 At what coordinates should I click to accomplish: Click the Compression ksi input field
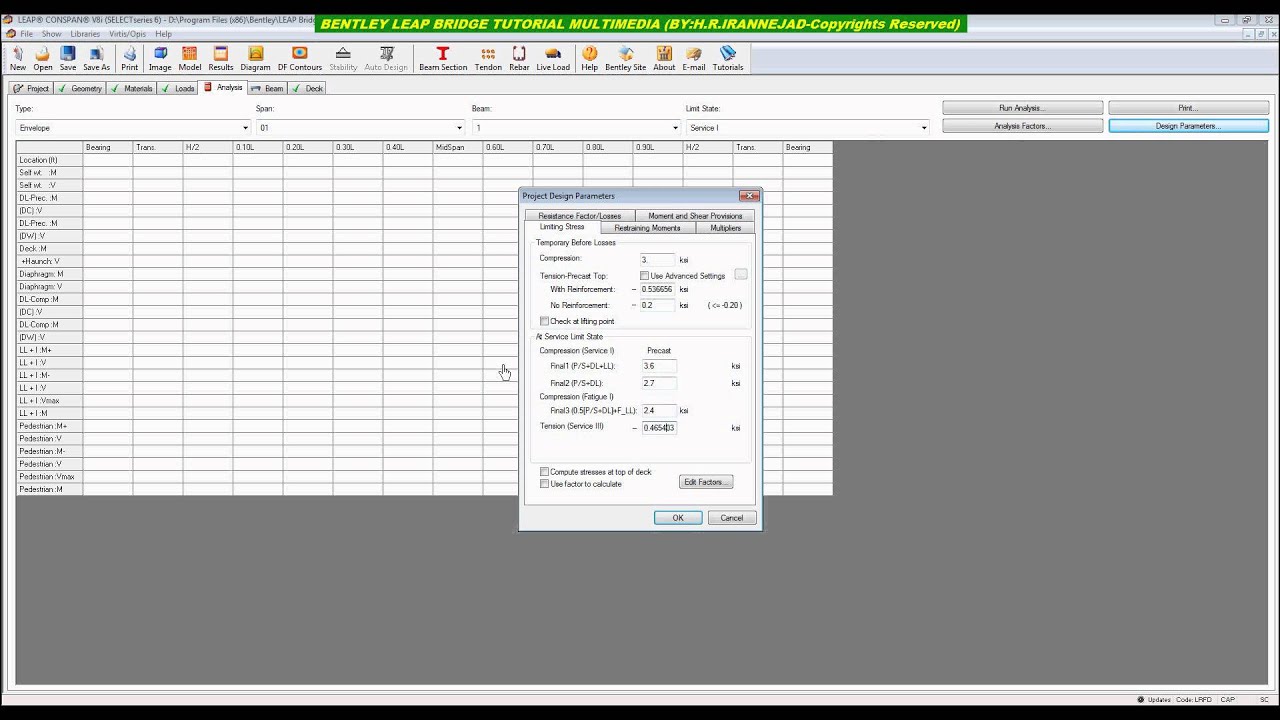(x=657, y=260)
